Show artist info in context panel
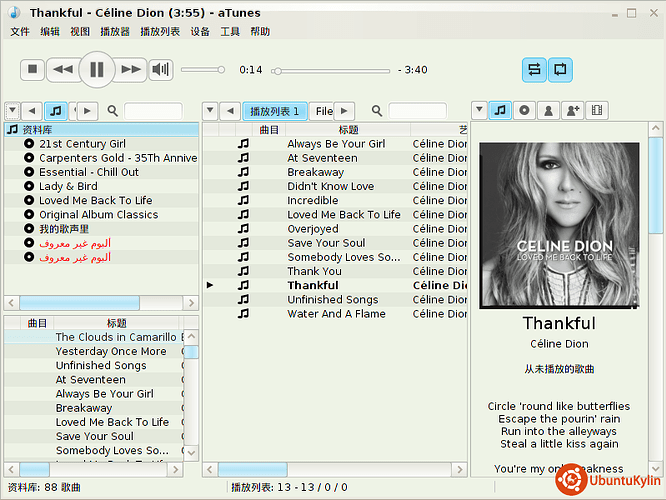This screenshot has width=666, height=500. (x=548, y=110)
